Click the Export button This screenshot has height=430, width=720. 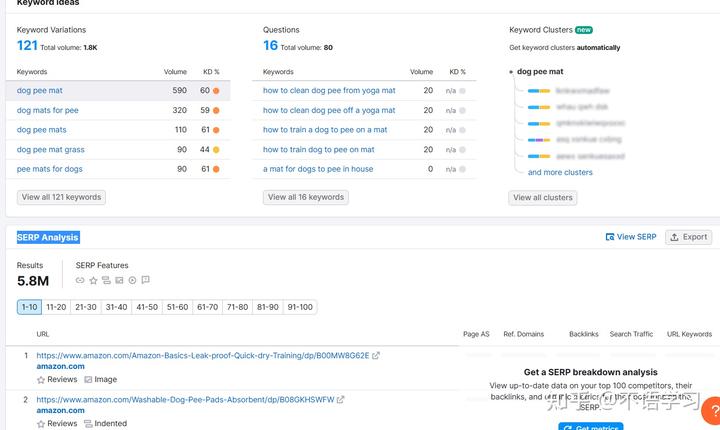click(688, 237)
